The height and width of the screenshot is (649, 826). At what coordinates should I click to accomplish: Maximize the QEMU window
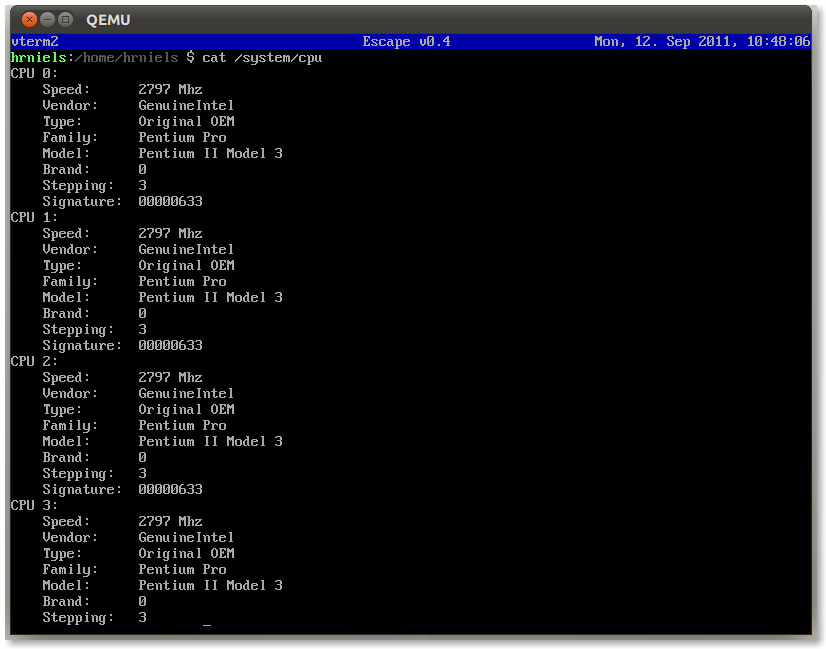point(65,20)
